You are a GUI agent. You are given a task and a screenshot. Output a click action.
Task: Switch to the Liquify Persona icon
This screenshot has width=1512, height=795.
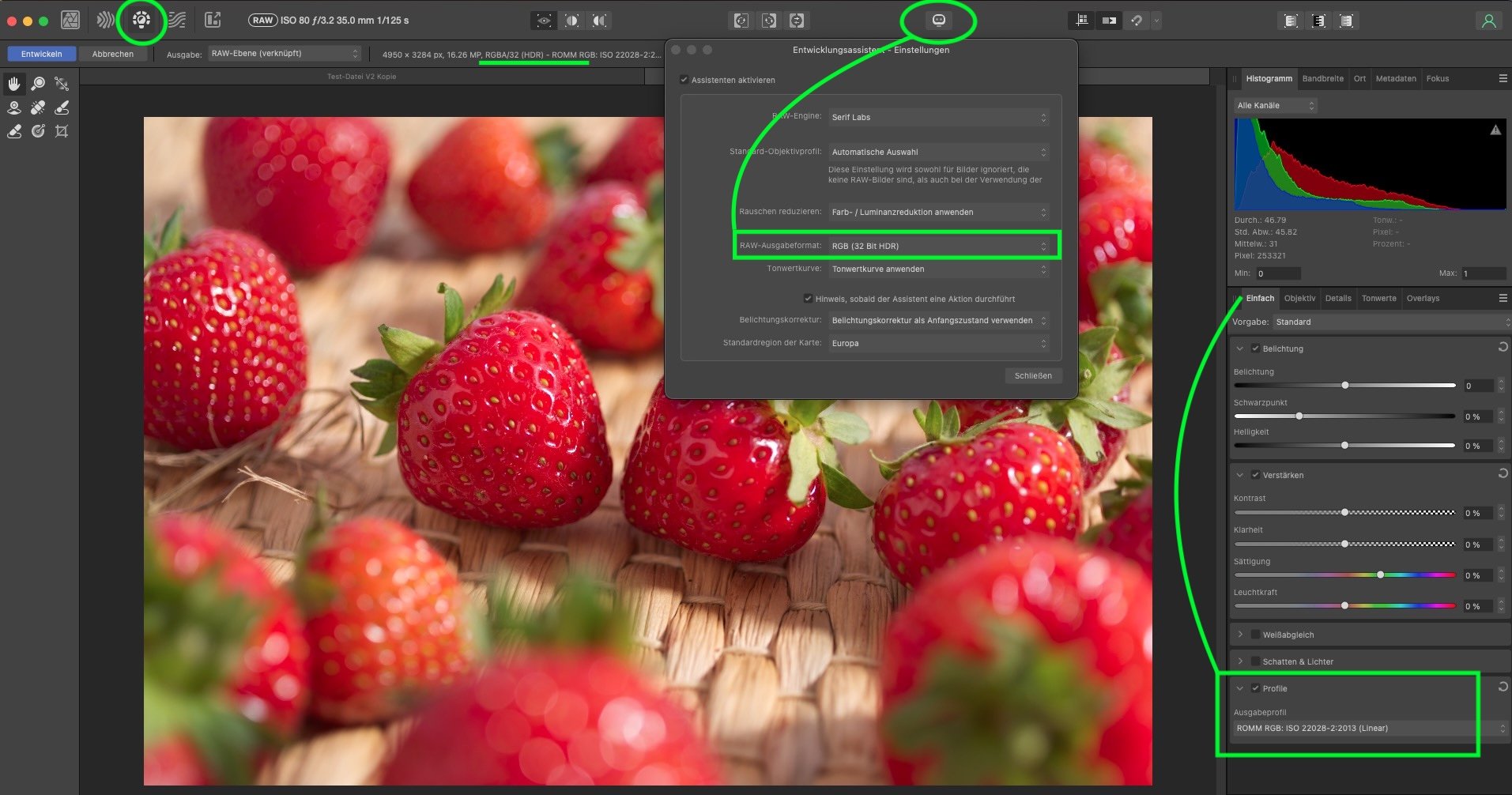105,21
